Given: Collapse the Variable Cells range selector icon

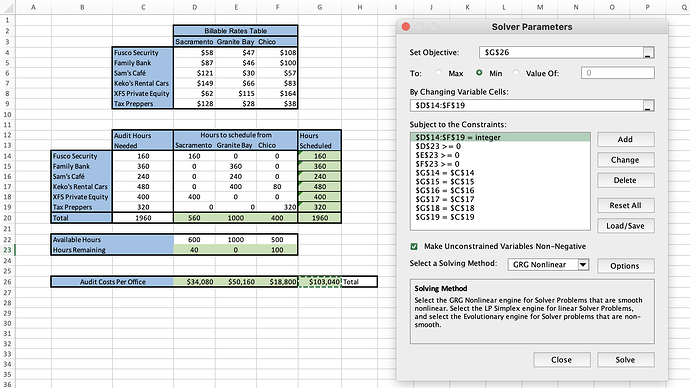Looking at the screenshot, I should (x=648, y=106).
